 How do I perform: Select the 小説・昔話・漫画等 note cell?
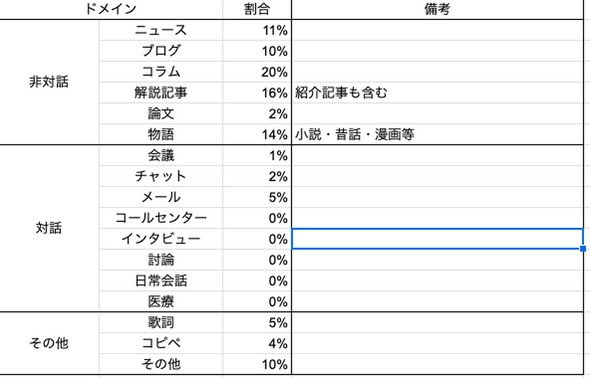[437, 134]
